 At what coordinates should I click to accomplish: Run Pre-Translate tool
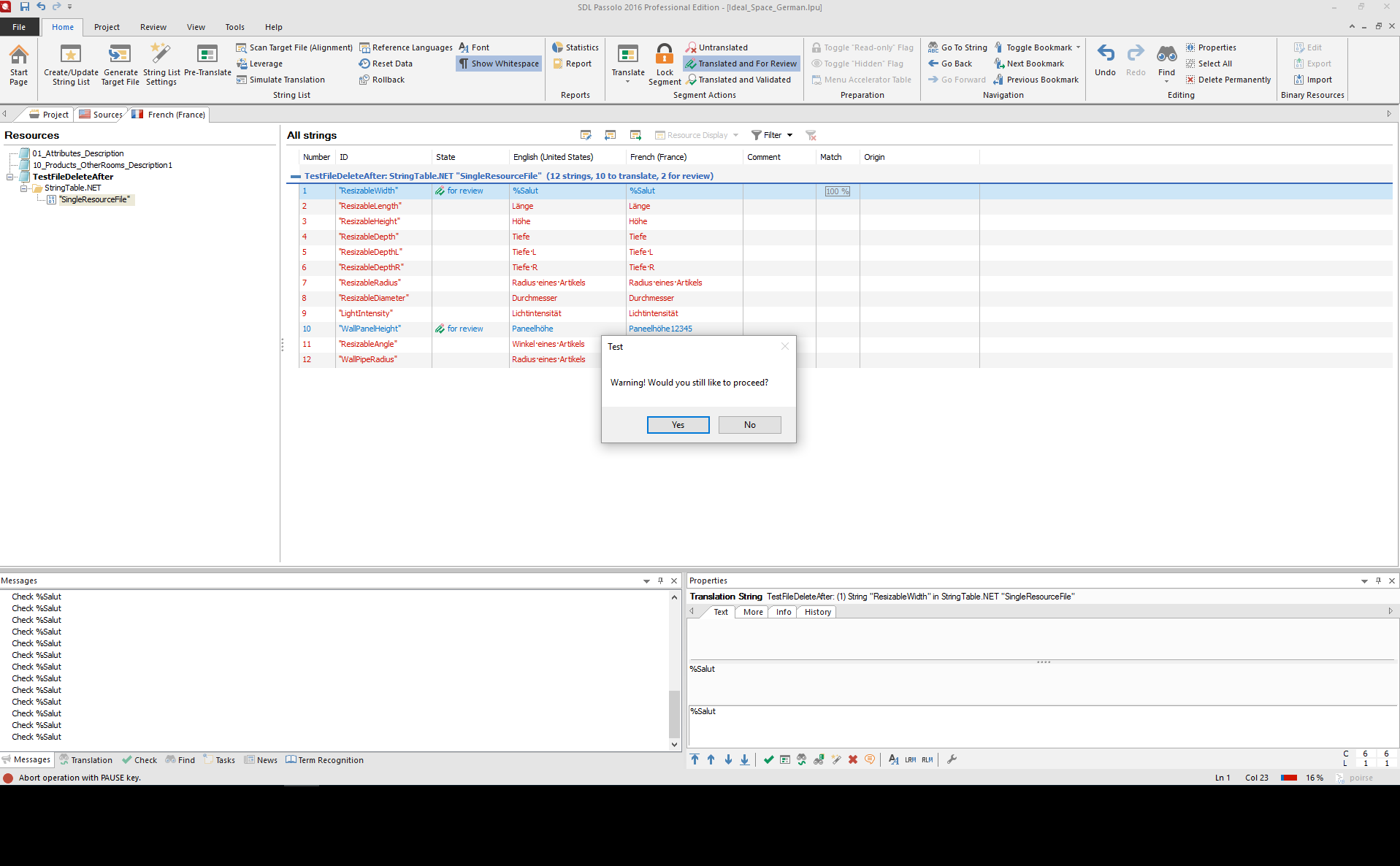207,61
